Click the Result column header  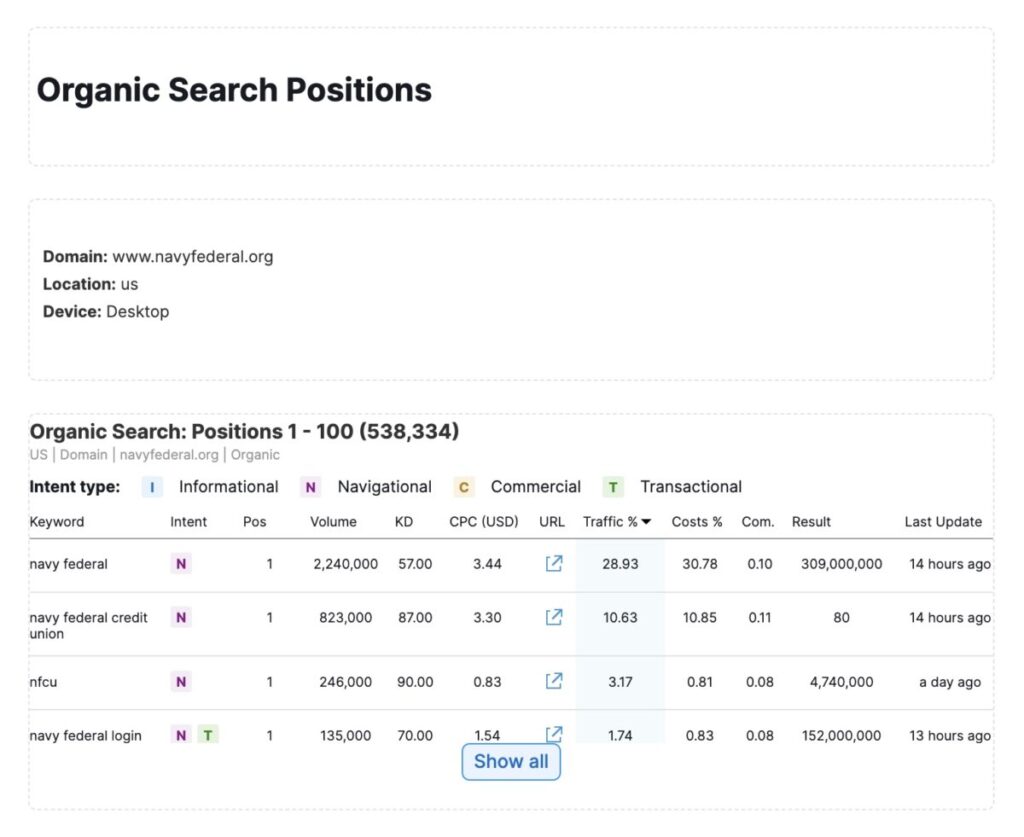point(811,522)
